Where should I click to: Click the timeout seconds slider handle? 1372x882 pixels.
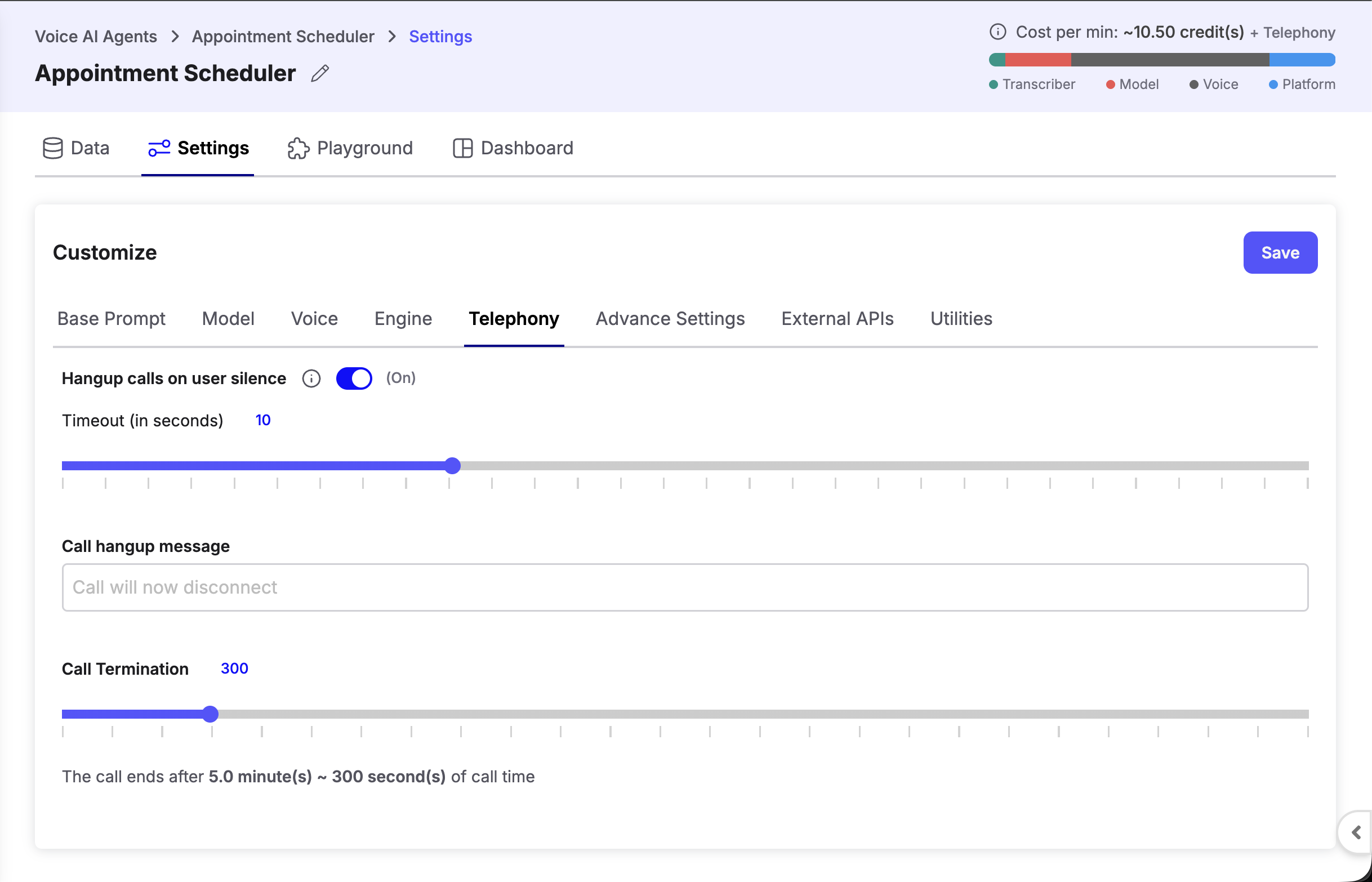[x=452, y=466]
